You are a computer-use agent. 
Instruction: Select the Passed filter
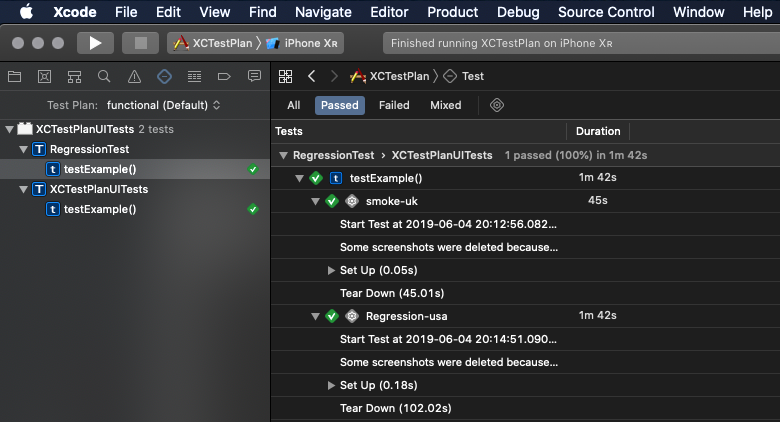[339, 105]
